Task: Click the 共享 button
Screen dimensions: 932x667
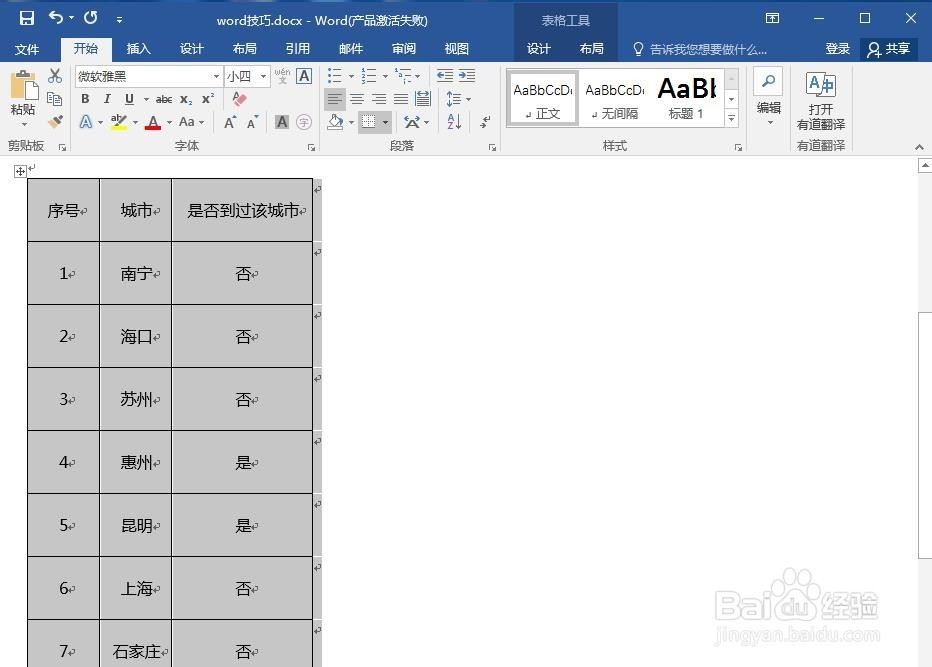Action: click(889, 48)
